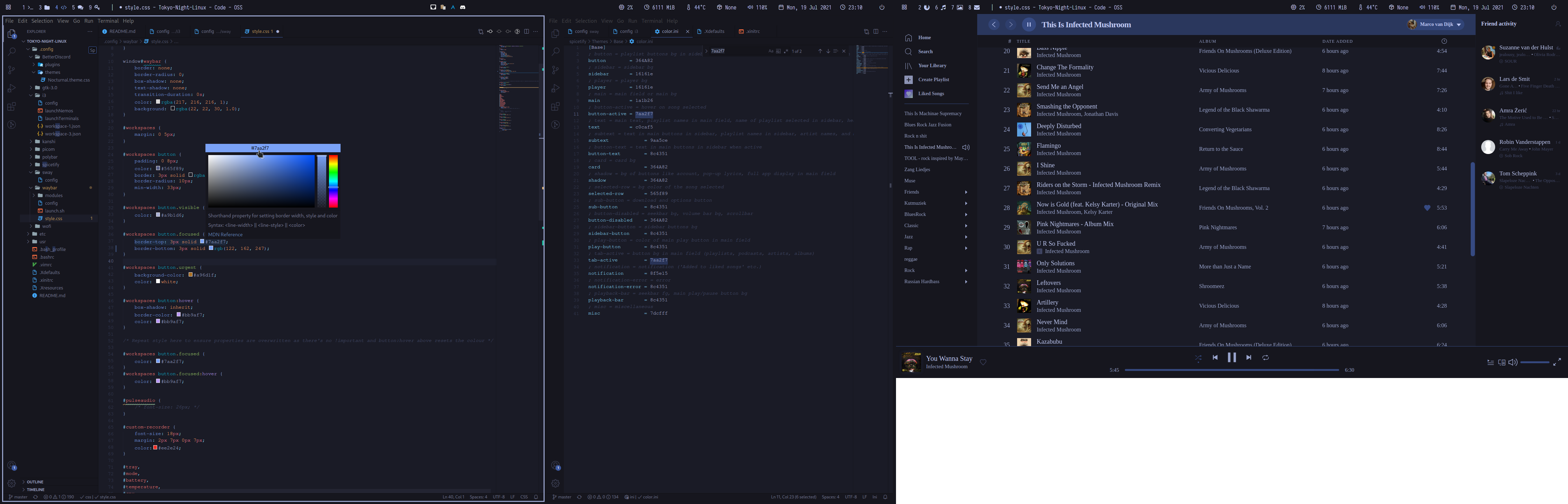Expand the Rock playlist folder in Spotify
This screenshot has height=504, width=1568.
[x=966, y=270]
